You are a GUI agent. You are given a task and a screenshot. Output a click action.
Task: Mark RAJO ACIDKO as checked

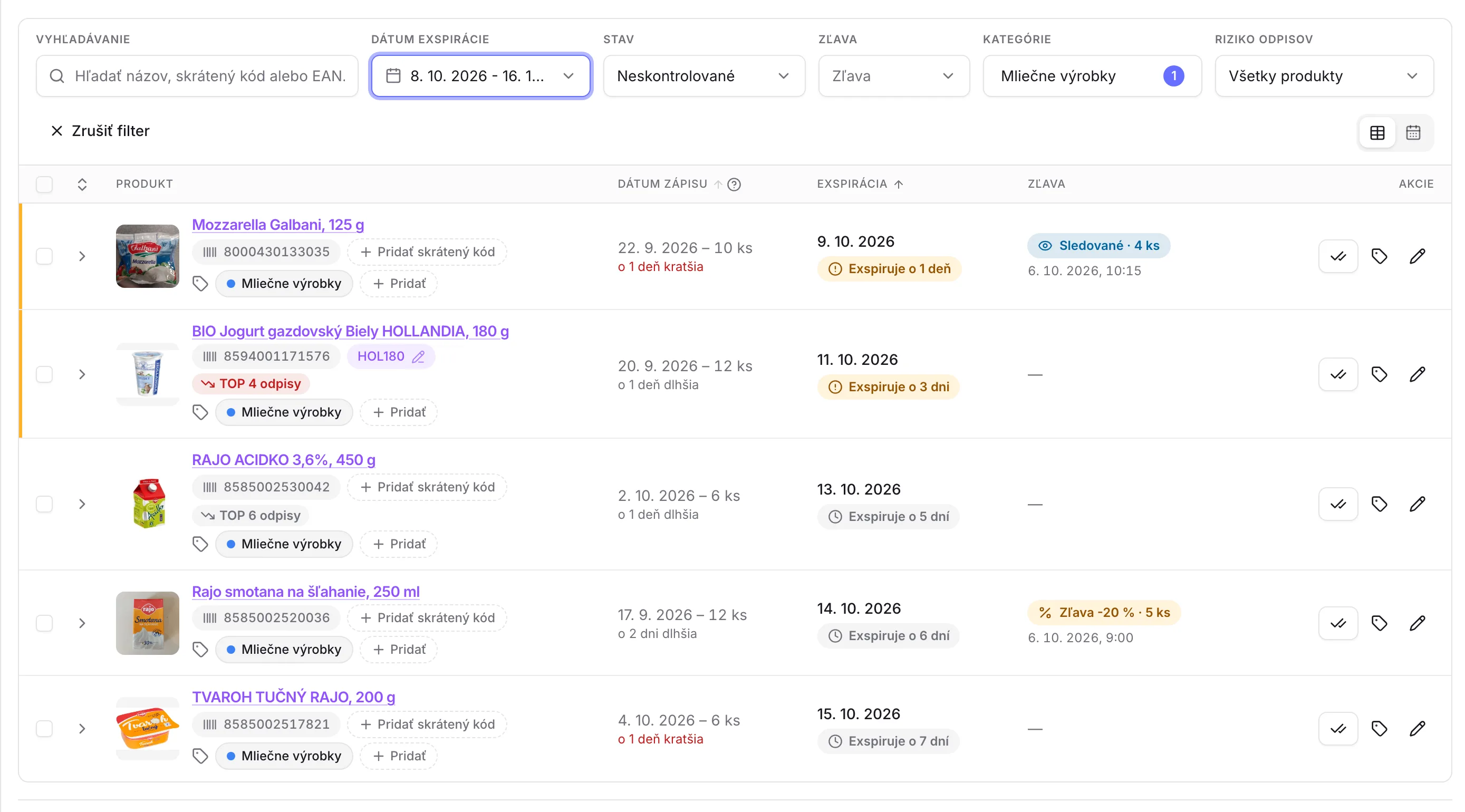(1337, 504)
